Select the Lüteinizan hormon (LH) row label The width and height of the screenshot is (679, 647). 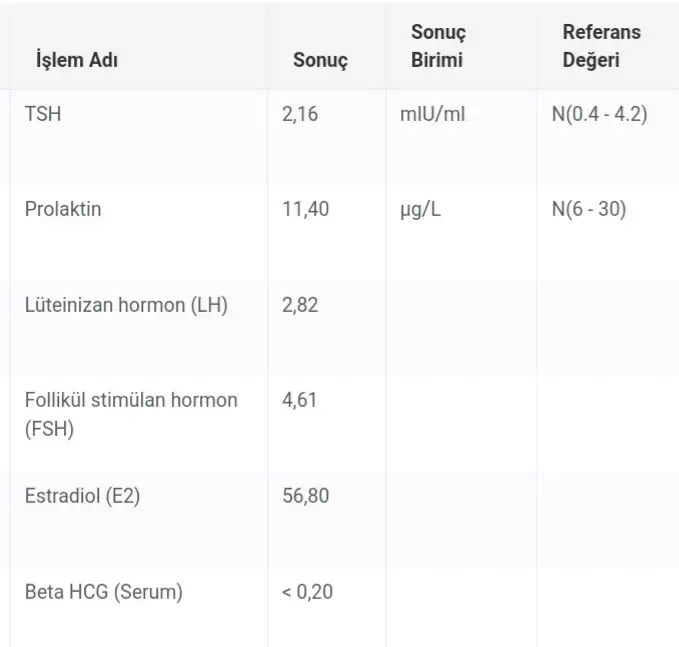pos(126,305)
